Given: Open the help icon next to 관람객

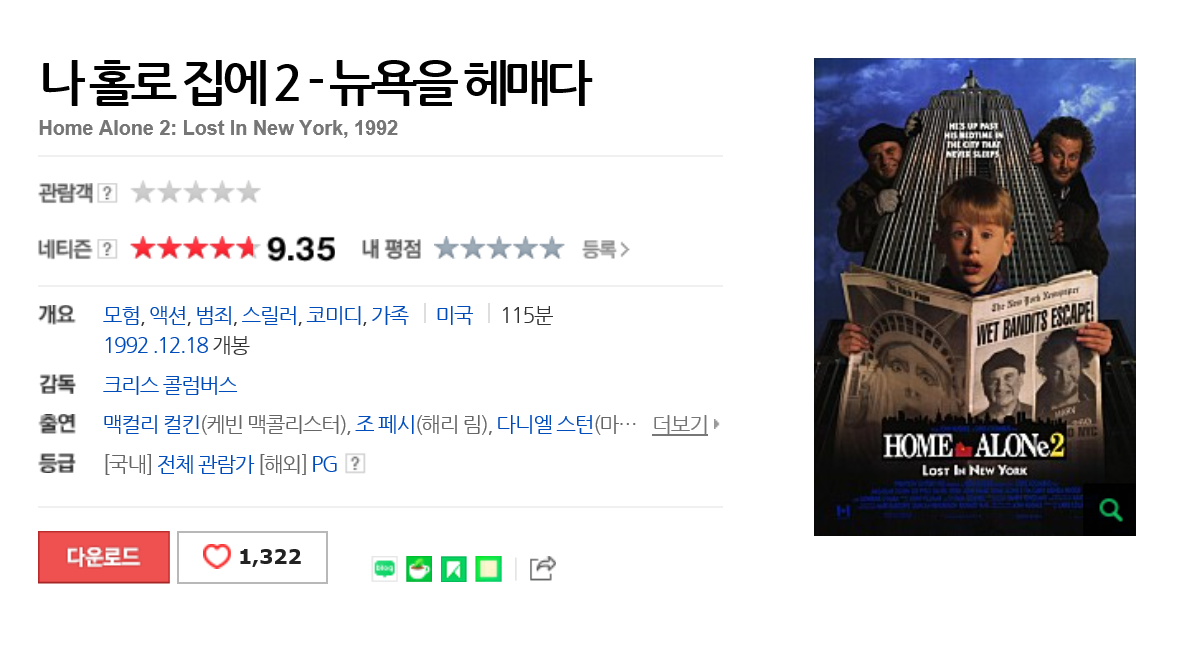Looking at the screenshot, I should tap(108, 193).
